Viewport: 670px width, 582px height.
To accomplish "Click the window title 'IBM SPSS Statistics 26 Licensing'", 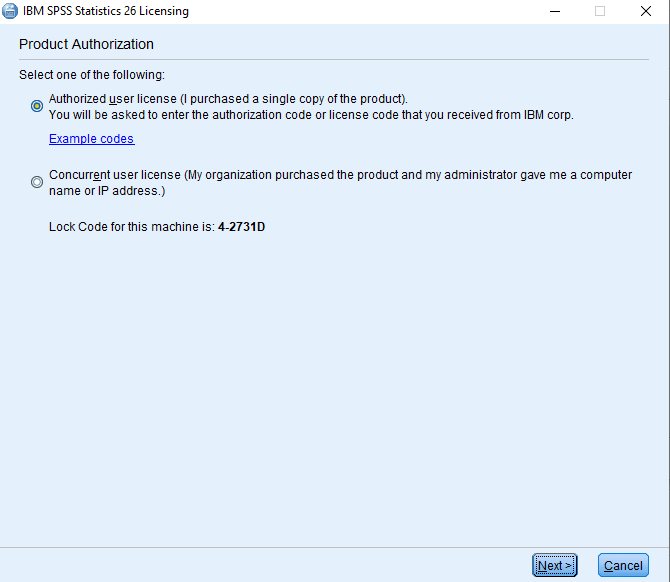I will click(x=105, y=11).
